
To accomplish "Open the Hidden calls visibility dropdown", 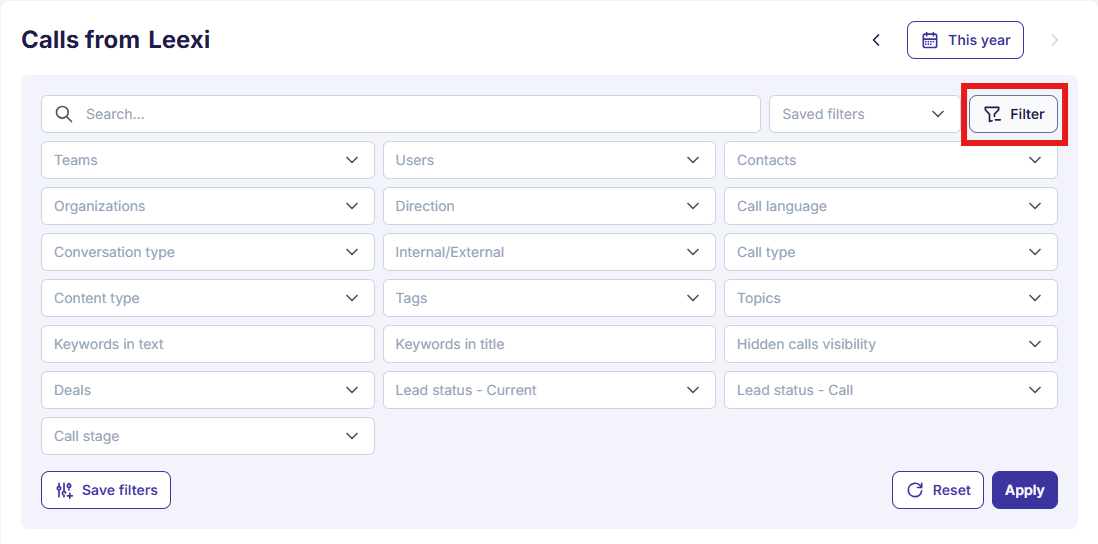I will coord(891,344).
